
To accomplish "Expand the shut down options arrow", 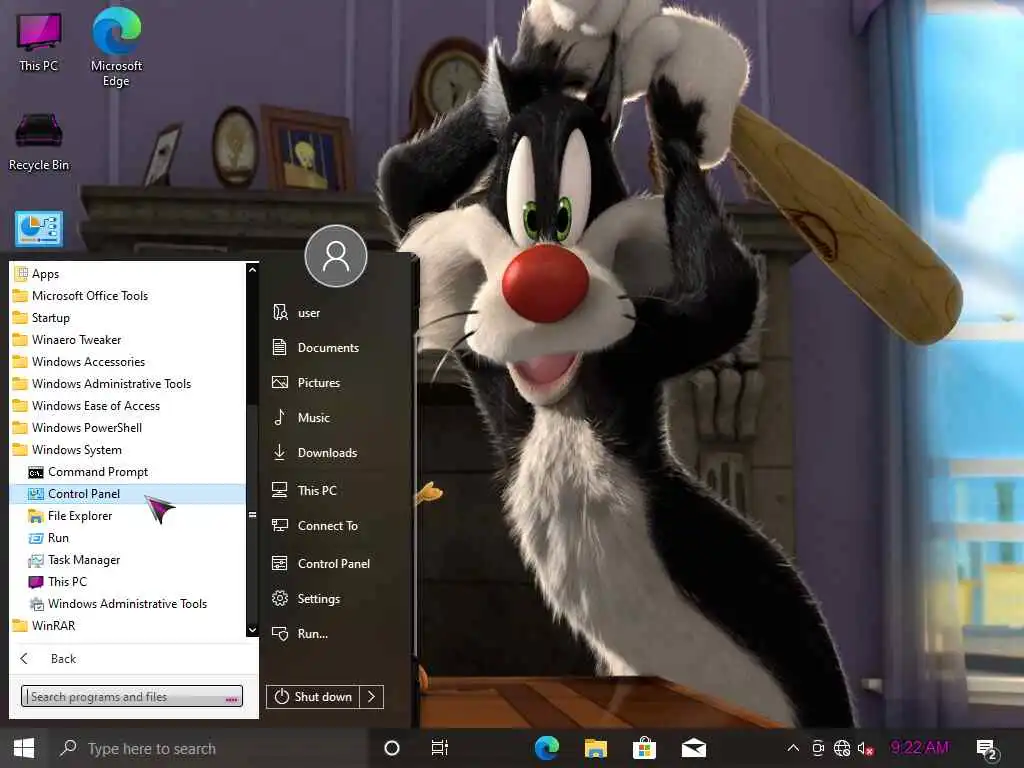I will click(x=371, y=697).
